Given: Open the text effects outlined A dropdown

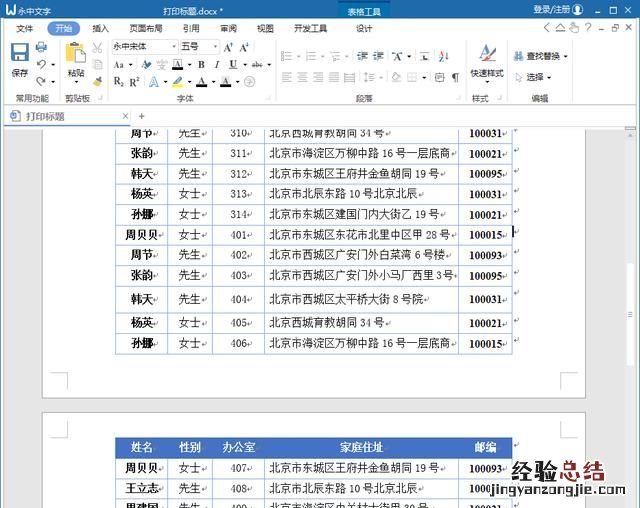Looking at the screenshot, I should tap(165, 82).
